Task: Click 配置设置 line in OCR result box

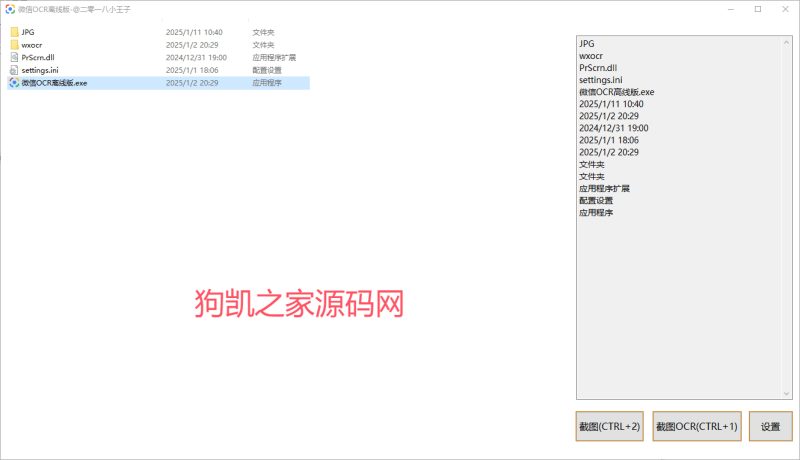Action: tap(596, 201)
